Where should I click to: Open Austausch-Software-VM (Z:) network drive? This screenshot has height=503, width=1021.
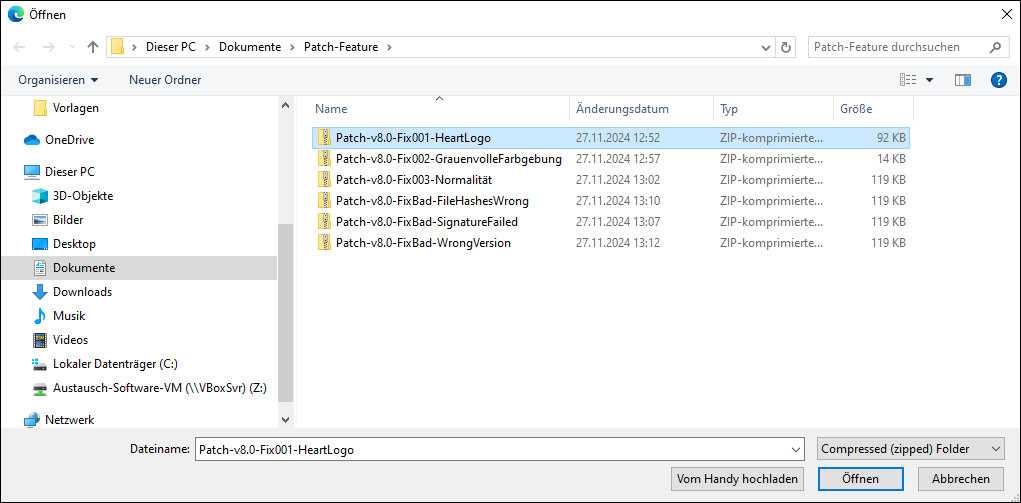160,388
